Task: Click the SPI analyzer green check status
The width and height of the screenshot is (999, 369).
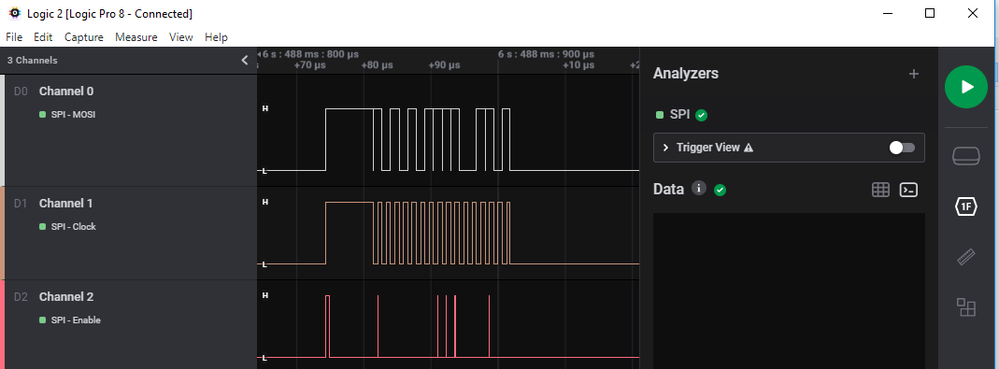Action: [x=701, y=115]
